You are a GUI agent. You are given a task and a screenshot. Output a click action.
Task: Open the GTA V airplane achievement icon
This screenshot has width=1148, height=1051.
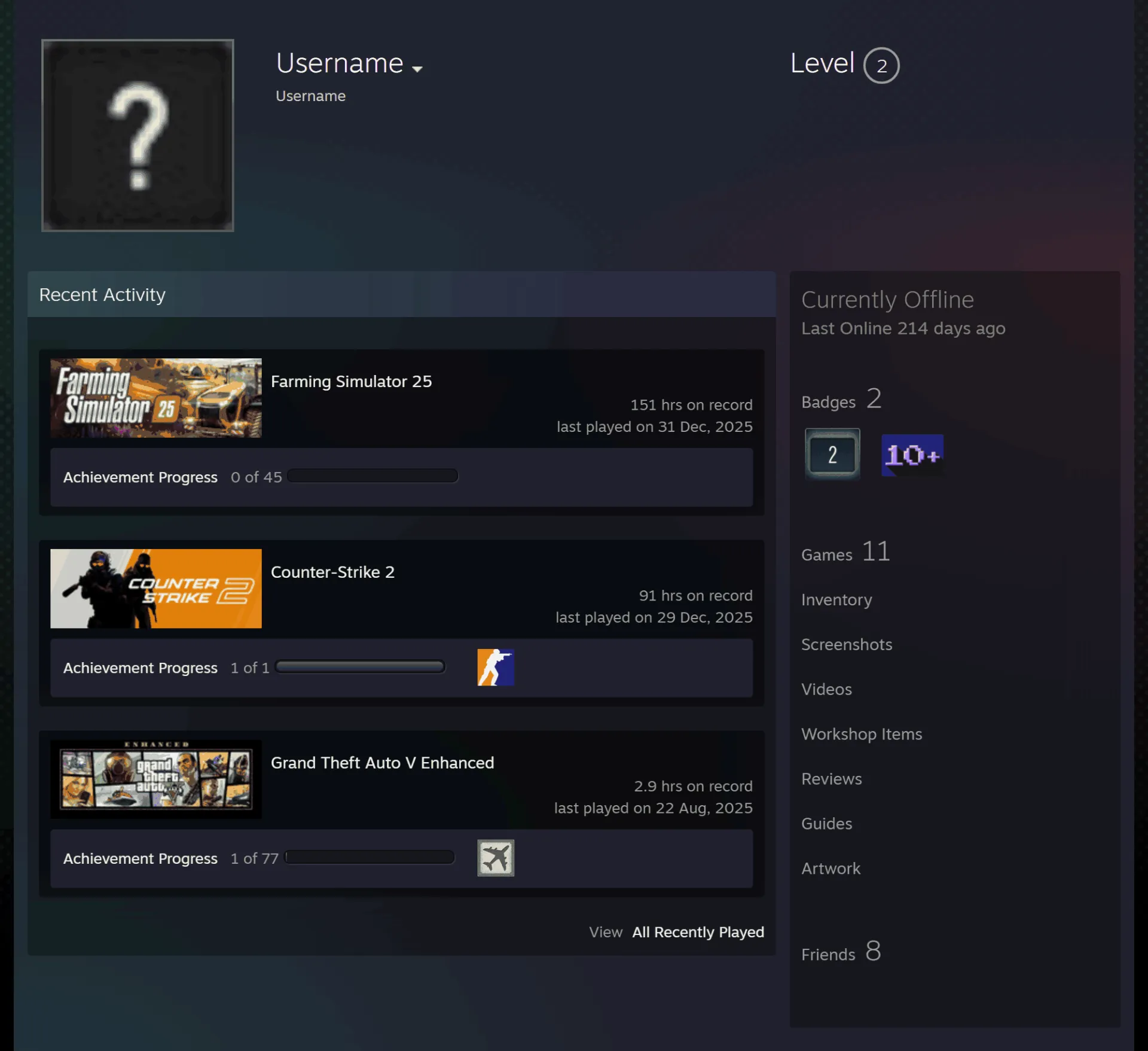point(496,858)
